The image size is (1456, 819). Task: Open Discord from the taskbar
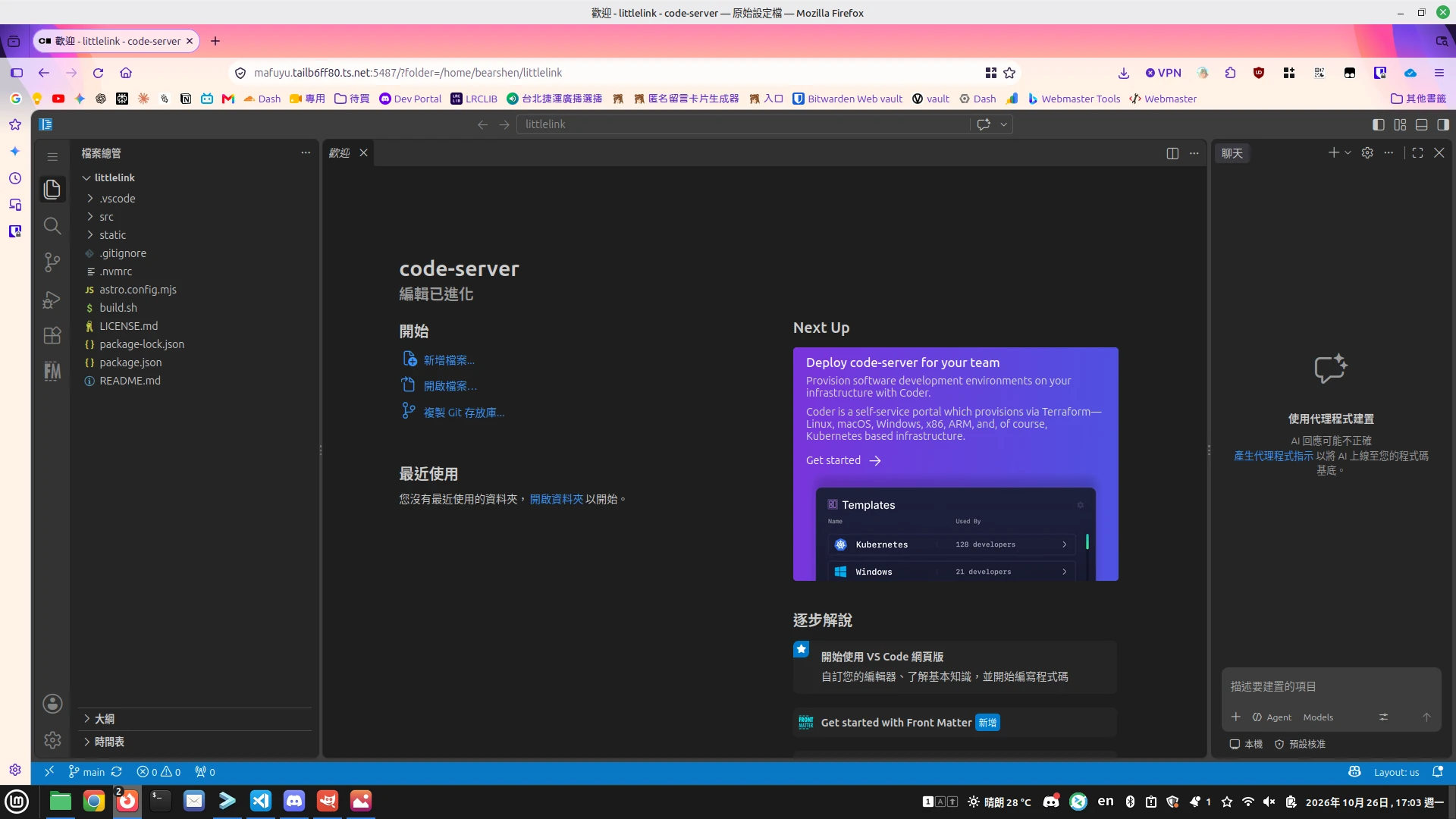pyautogui.click(x=294, y=801)
